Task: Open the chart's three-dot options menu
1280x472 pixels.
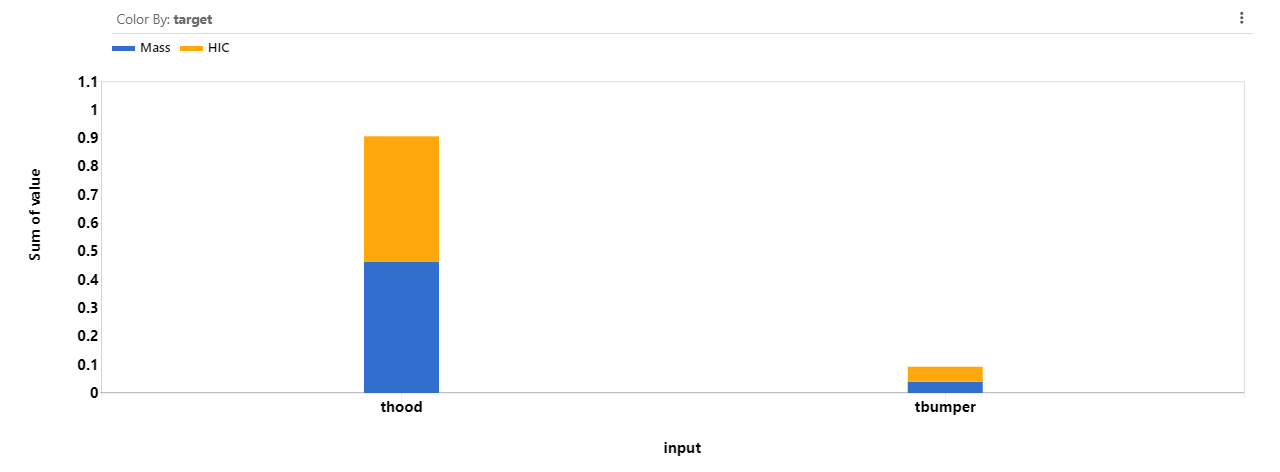Action: pyautogui.click(x=1241, y=18)
